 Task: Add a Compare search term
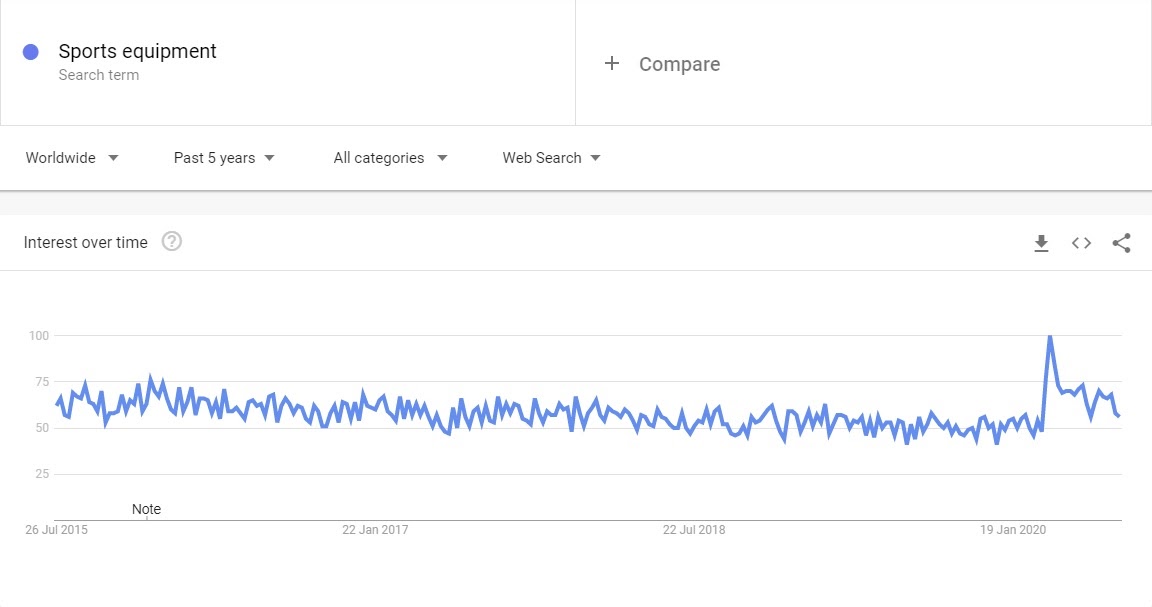(x=863, y=63)
